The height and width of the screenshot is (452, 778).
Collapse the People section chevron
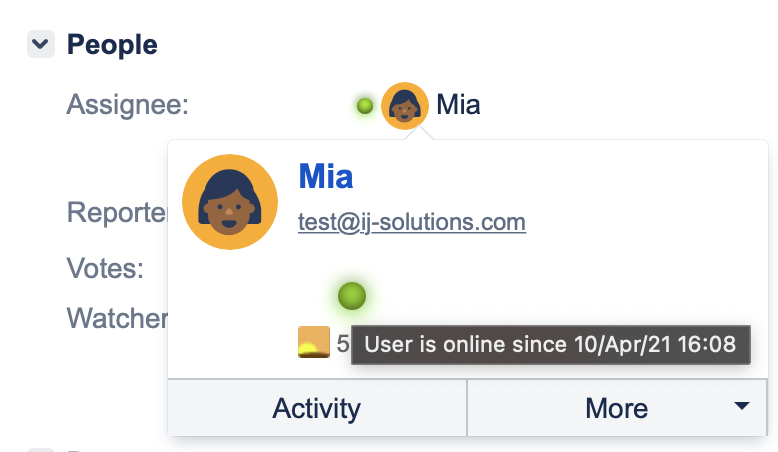[40, 44]
